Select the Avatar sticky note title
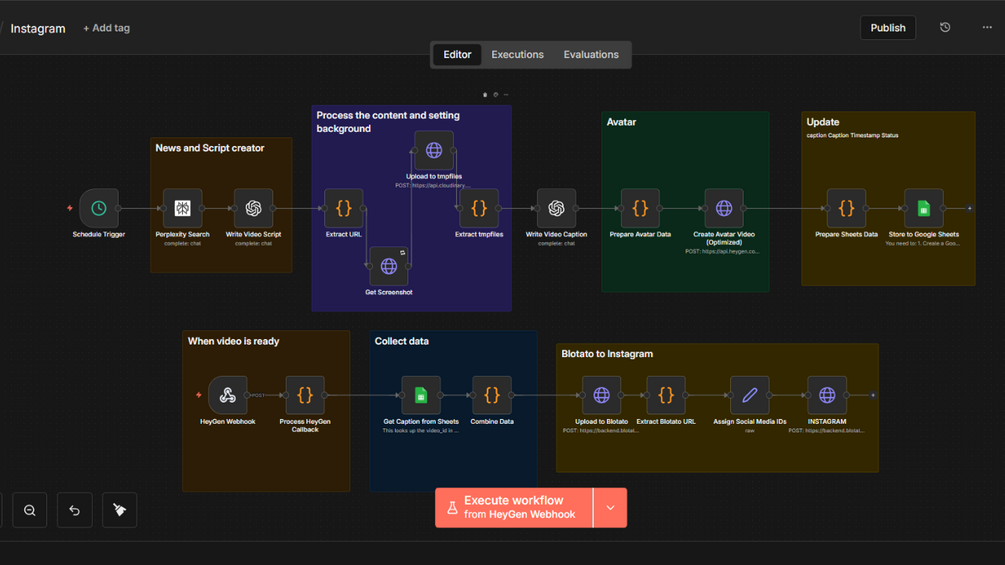 tap(621, 122)
